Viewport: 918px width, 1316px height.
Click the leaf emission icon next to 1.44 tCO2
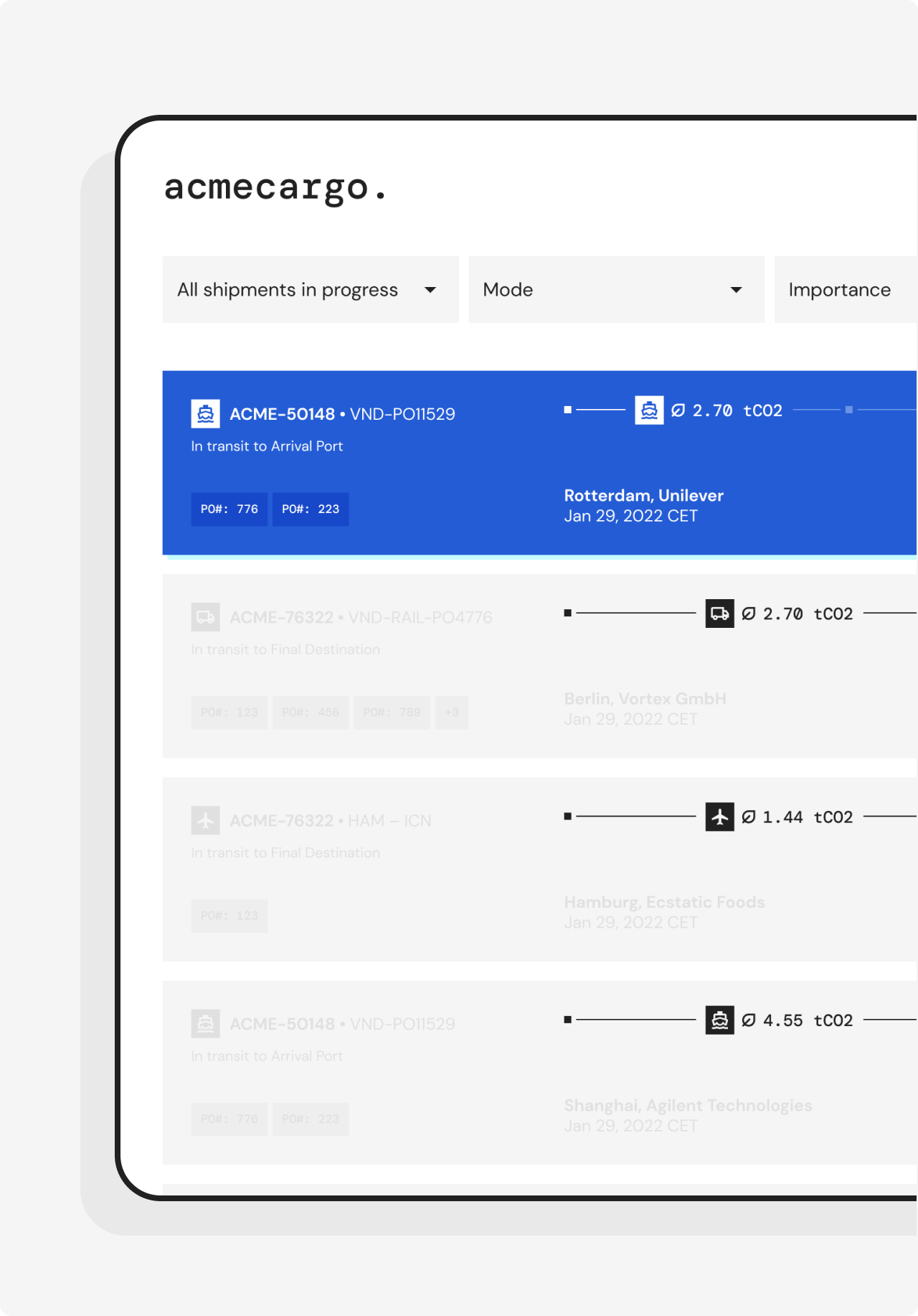pos(749,817)
